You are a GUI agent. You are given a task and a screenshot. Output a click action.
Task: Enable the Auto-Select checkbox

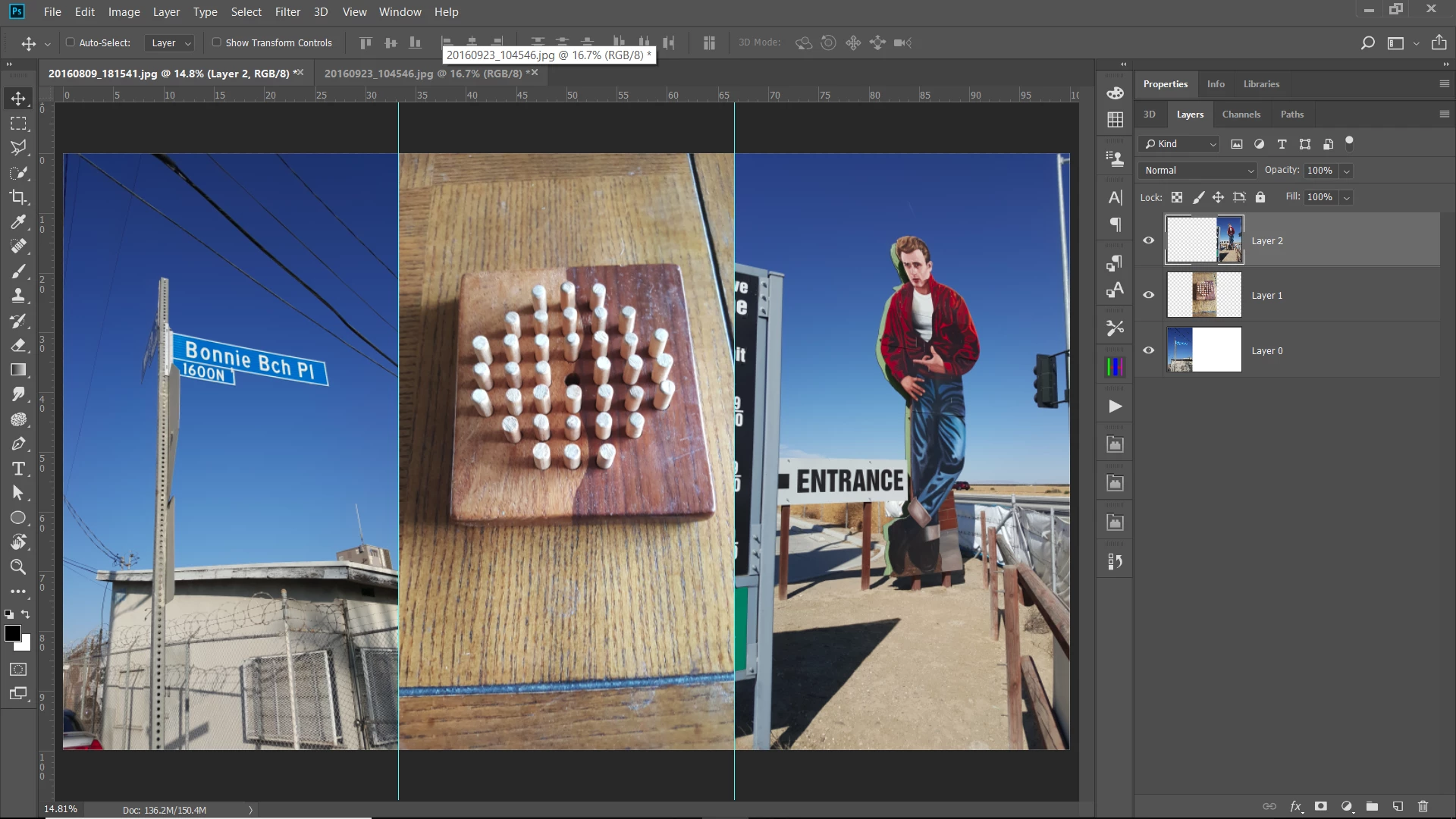(x=71, y=42)
